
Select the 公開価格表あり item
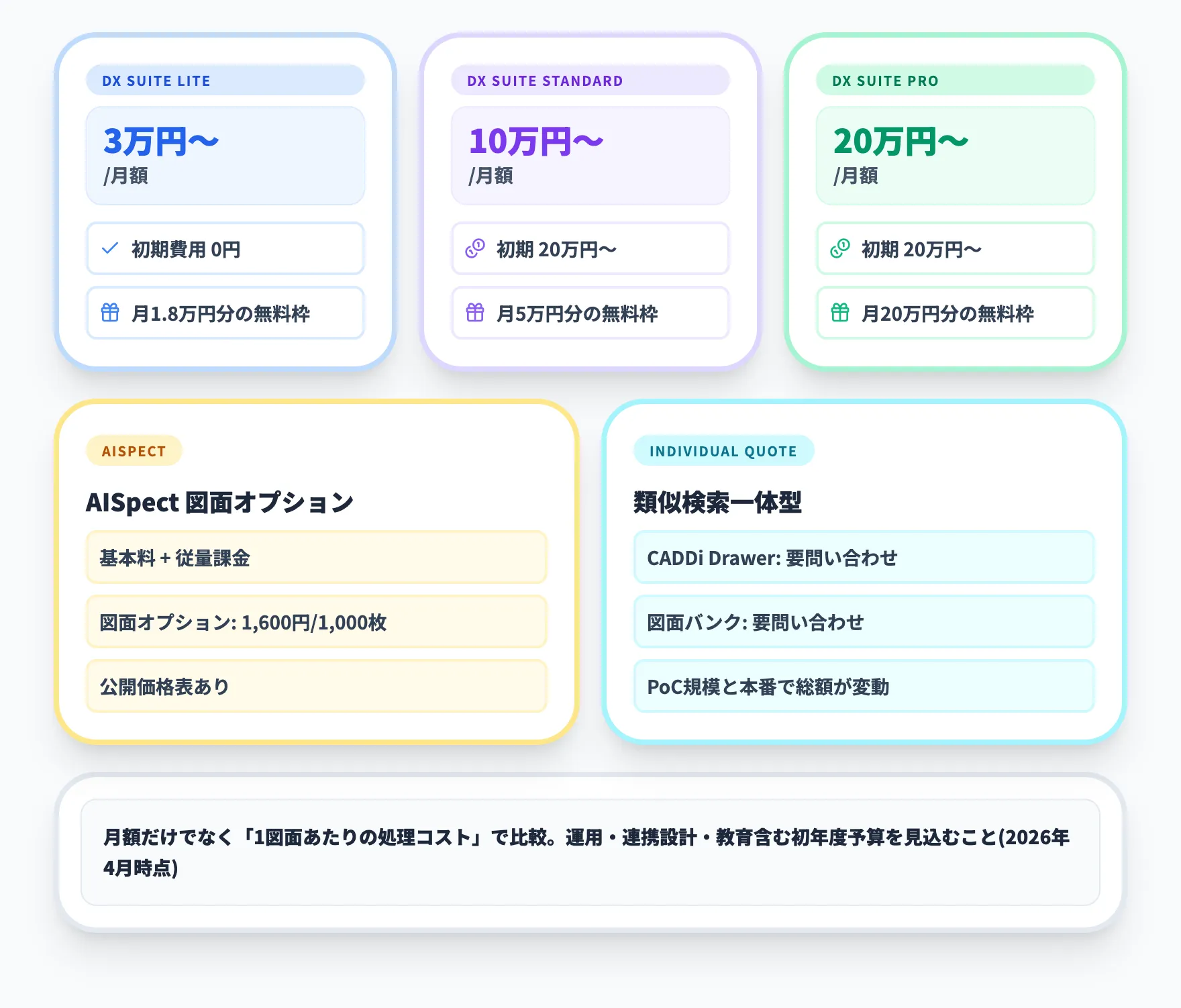point(316,687)
